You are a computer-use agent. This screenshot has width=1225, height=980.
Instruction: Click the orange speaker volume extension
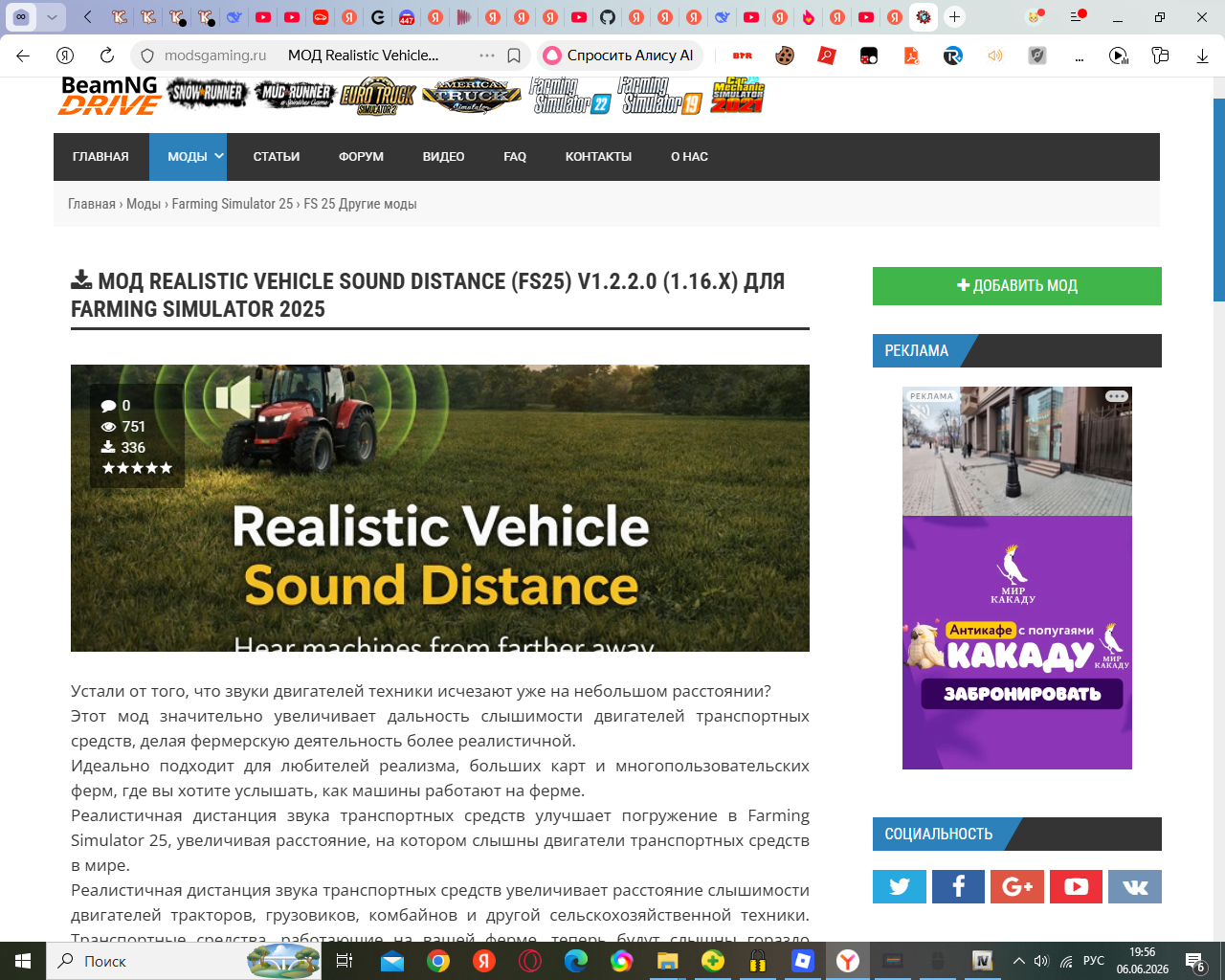(x=995, y=56)
